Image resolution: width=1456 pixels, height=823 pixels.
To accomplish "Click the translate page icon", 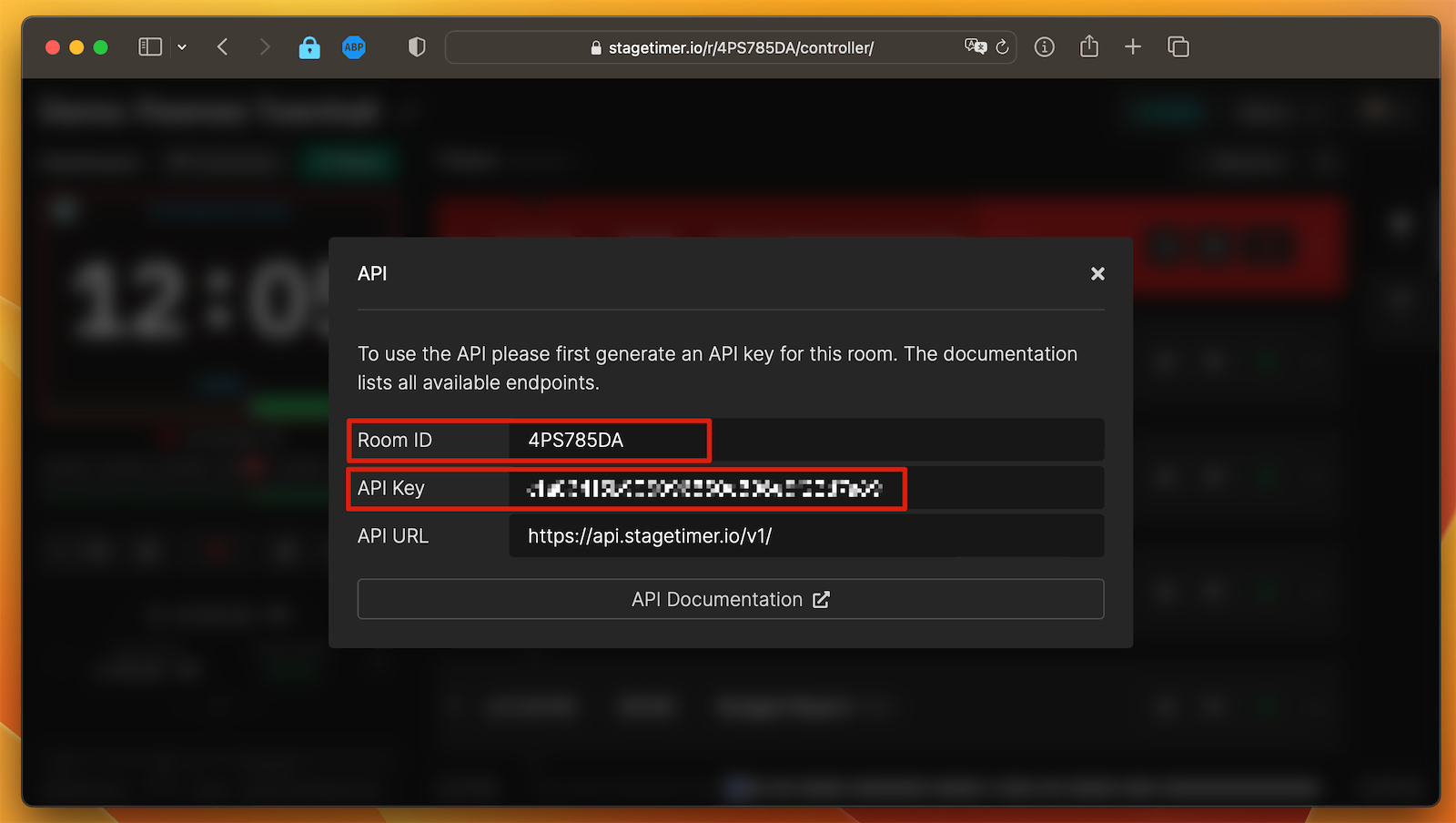I will 976,46.
